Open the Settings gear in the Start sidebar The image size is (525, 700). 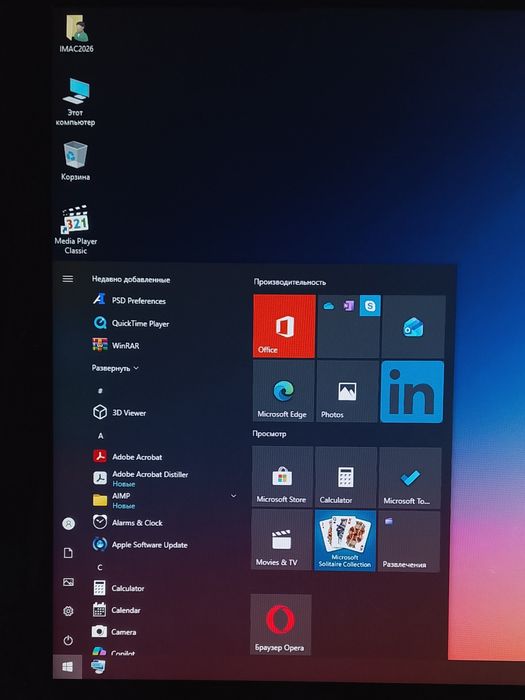point(68,611)
